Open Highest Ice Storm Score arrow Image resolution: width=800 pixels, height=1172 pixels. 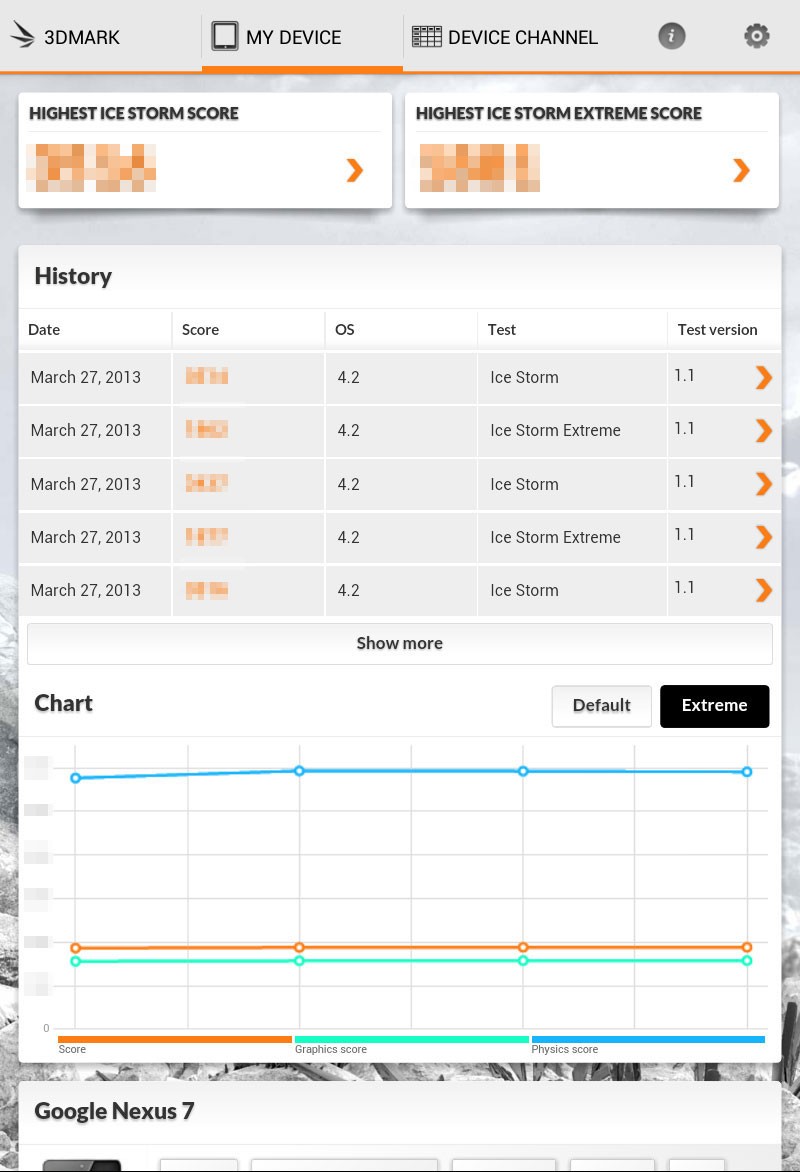coord(355,170)
